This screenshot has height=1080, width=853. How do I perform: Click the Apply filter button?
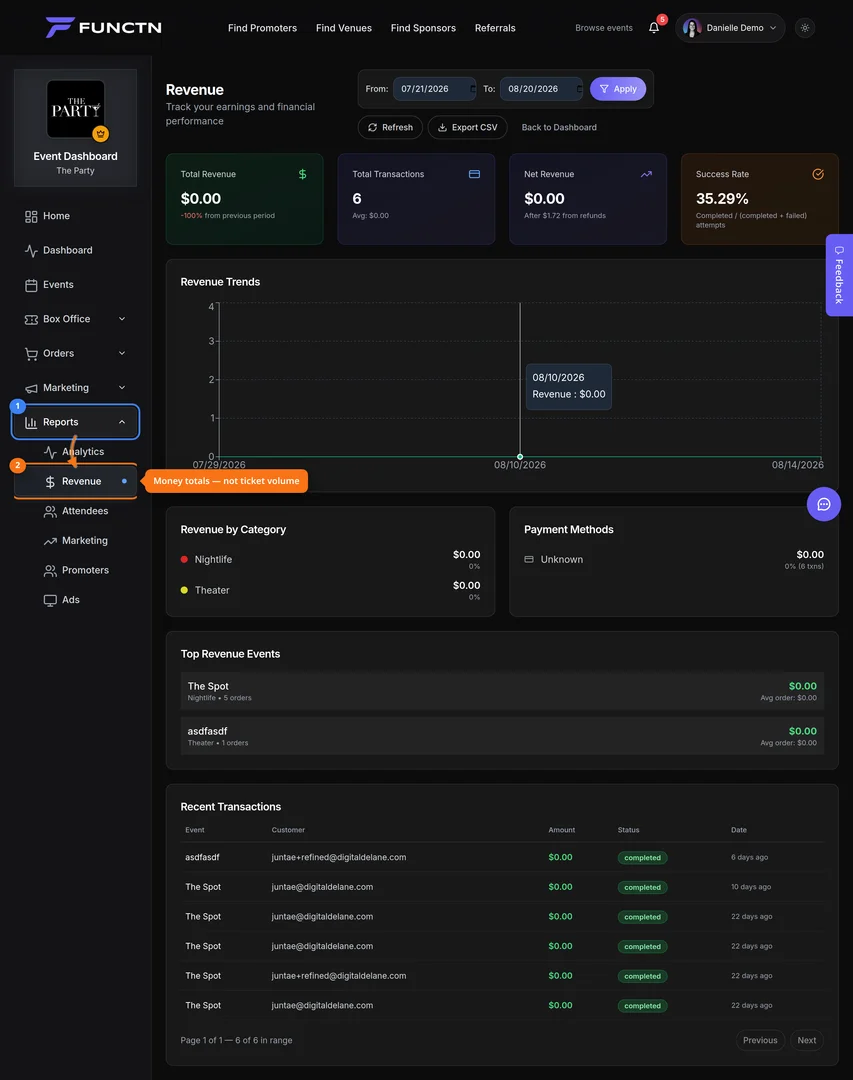click(618, 89)
